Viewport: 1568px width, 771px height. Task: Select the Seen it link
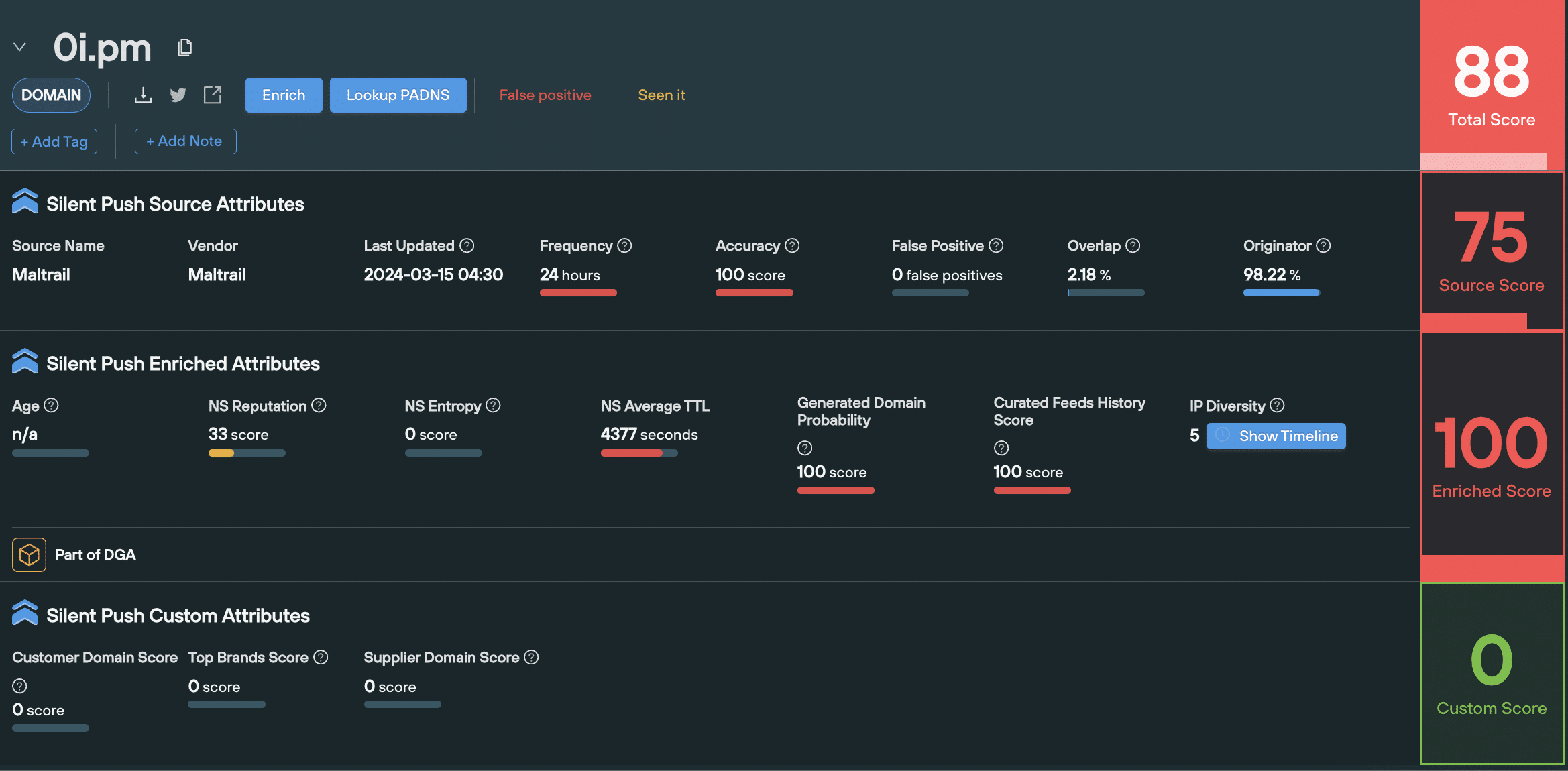[661, 95]
